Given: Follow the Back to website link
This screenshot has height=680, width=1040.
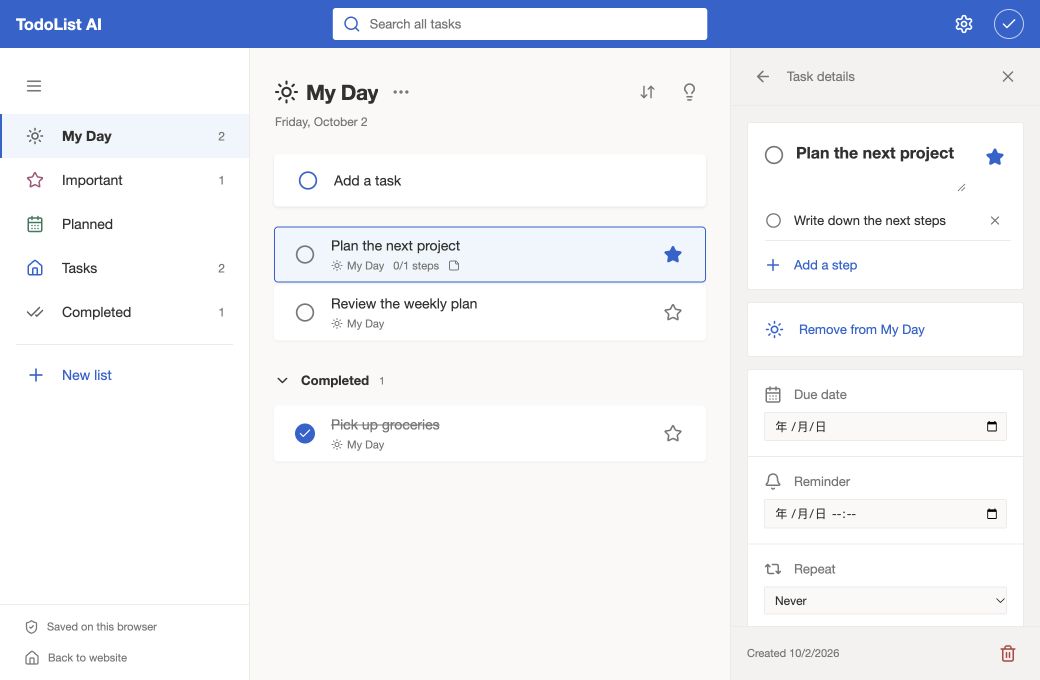Looking at the screenshot, I should [87, 658].
